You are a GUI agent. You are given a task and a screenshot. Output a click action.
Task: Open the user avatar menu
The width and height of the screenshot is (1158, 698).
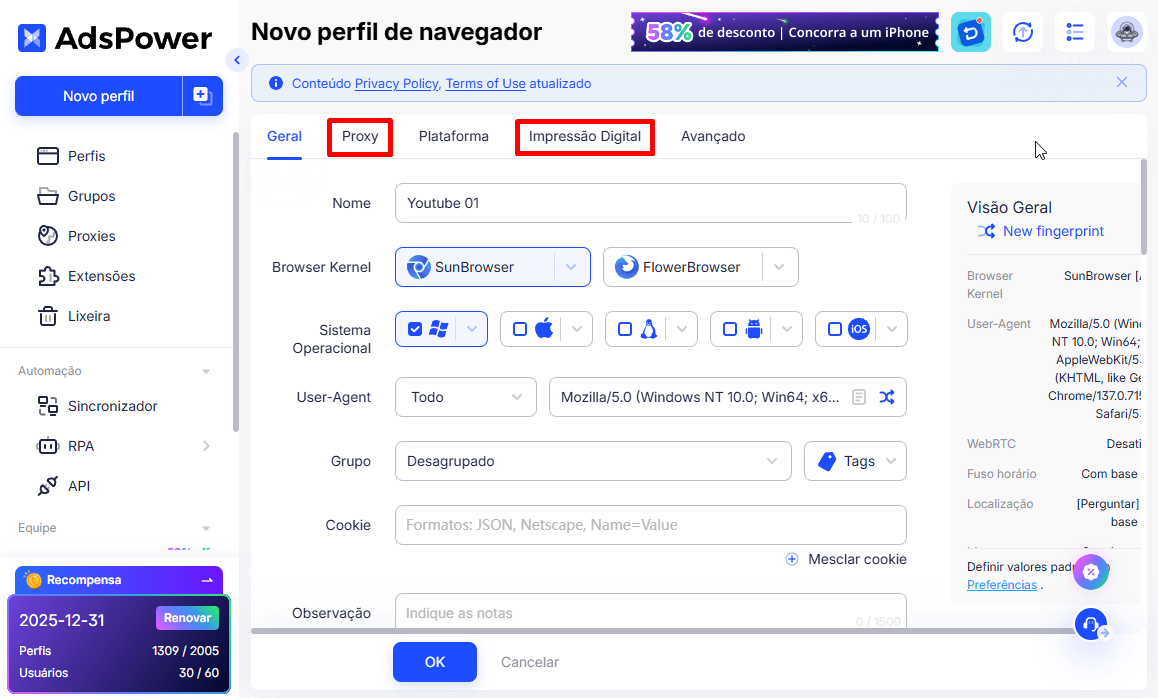1126,32
